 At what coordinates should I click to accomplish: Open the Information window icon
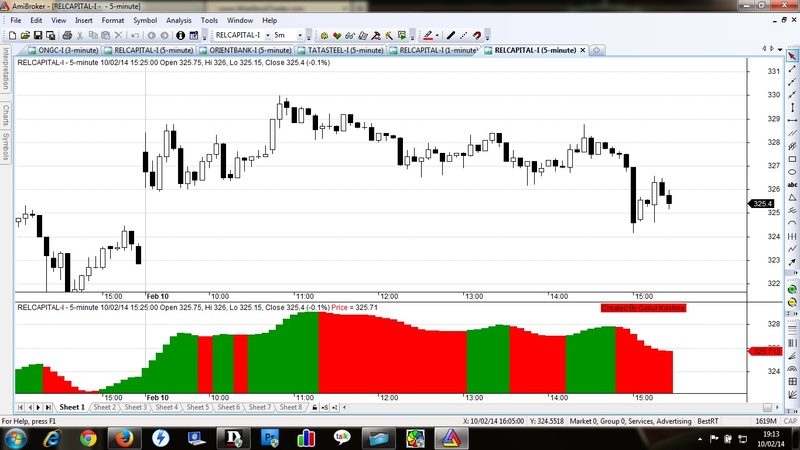180,35
